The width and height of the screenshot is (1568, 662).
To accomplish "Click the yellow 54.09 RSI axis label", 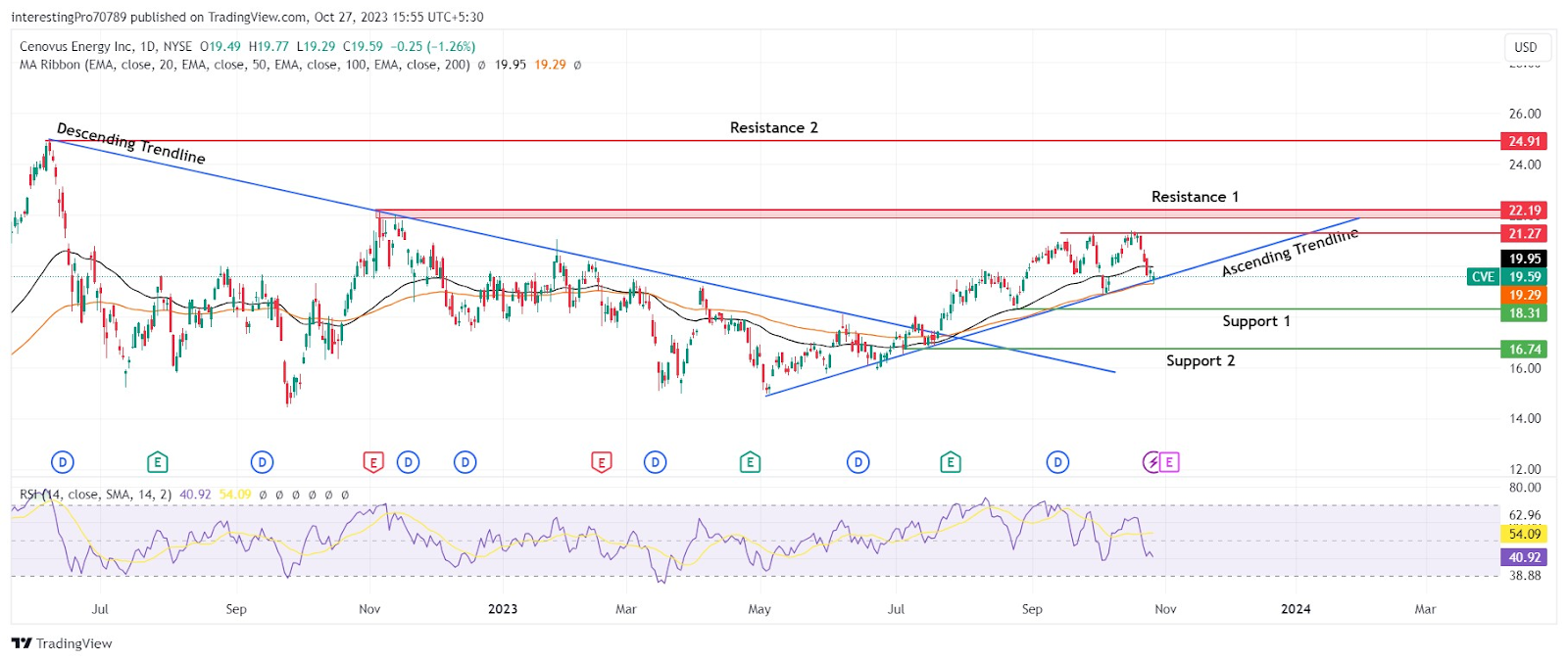I will point(1524,534).
